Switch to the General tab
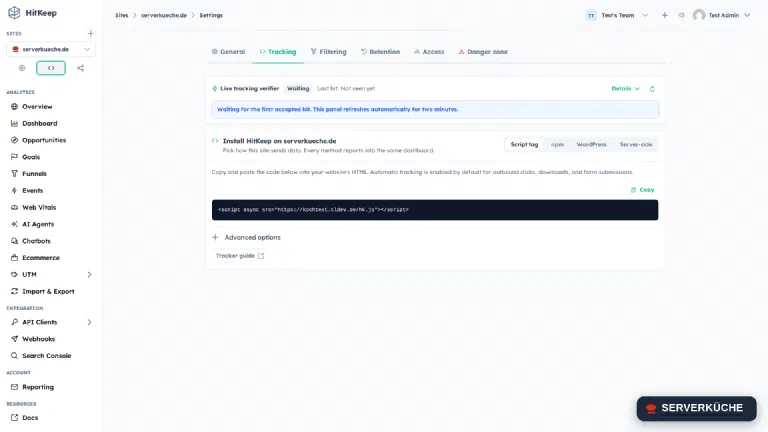The height and width of the screenshot is (432, 768). click(228, 52)
